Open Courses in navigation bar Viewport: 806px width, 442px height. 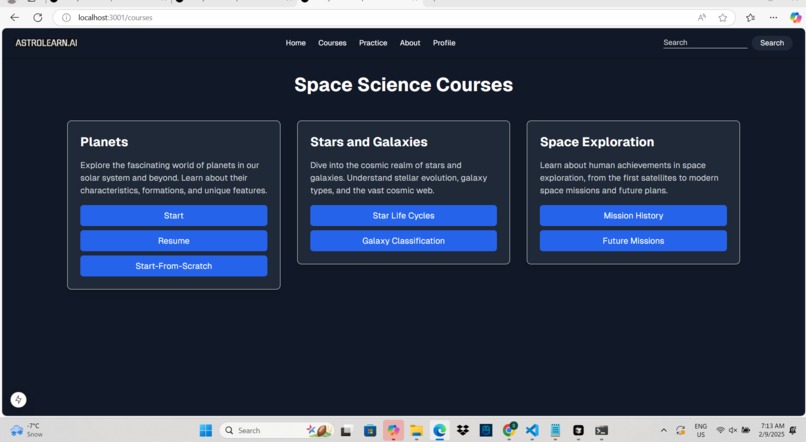(x=332, y=43)
